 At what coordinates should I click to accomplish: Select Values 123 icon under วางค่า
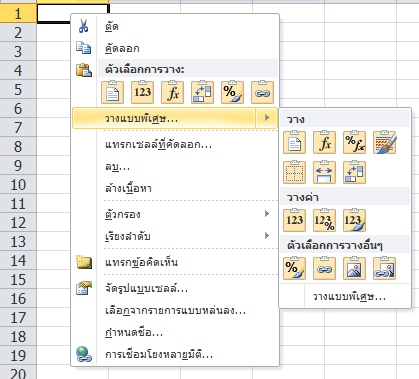[294, 220]
